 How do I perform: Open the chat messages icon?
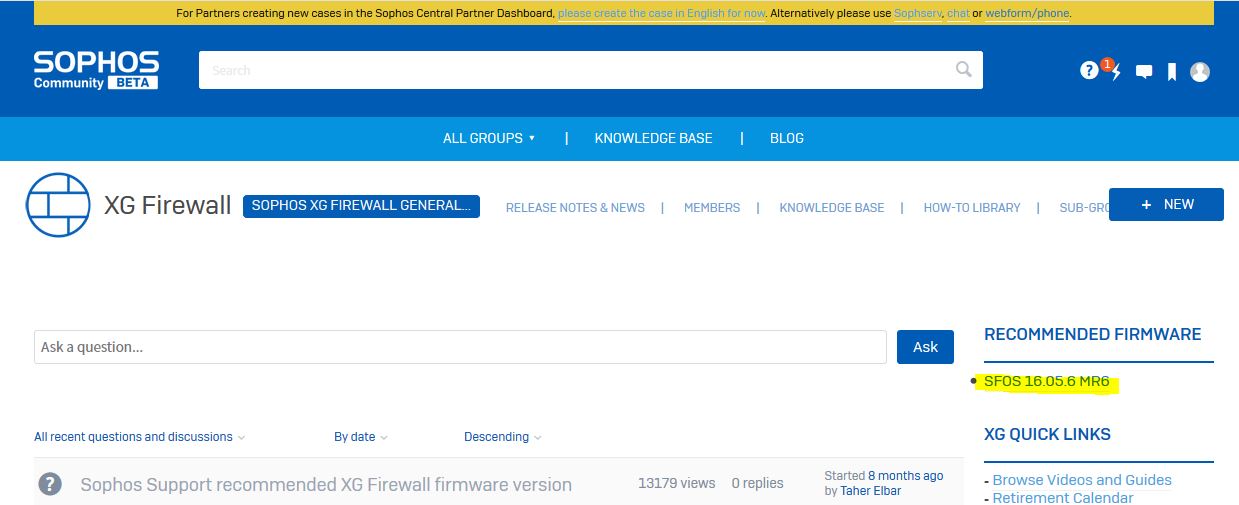tap(1144, 72)
